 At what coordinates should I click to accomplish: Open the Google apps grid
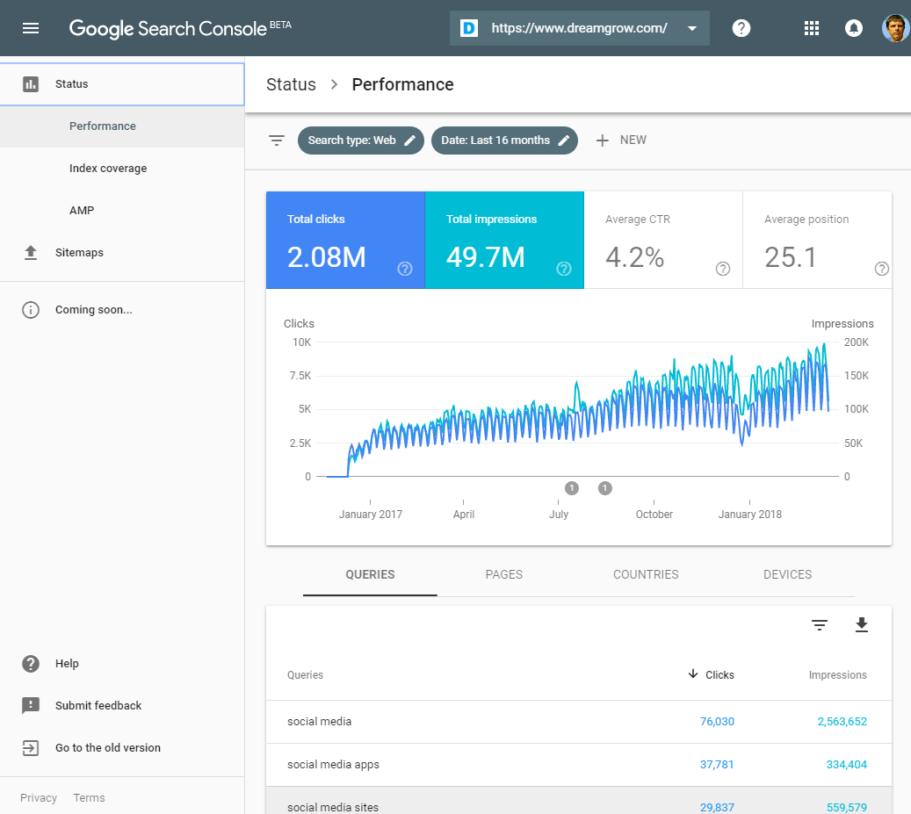pyautogui.click(x=811, y=28)
